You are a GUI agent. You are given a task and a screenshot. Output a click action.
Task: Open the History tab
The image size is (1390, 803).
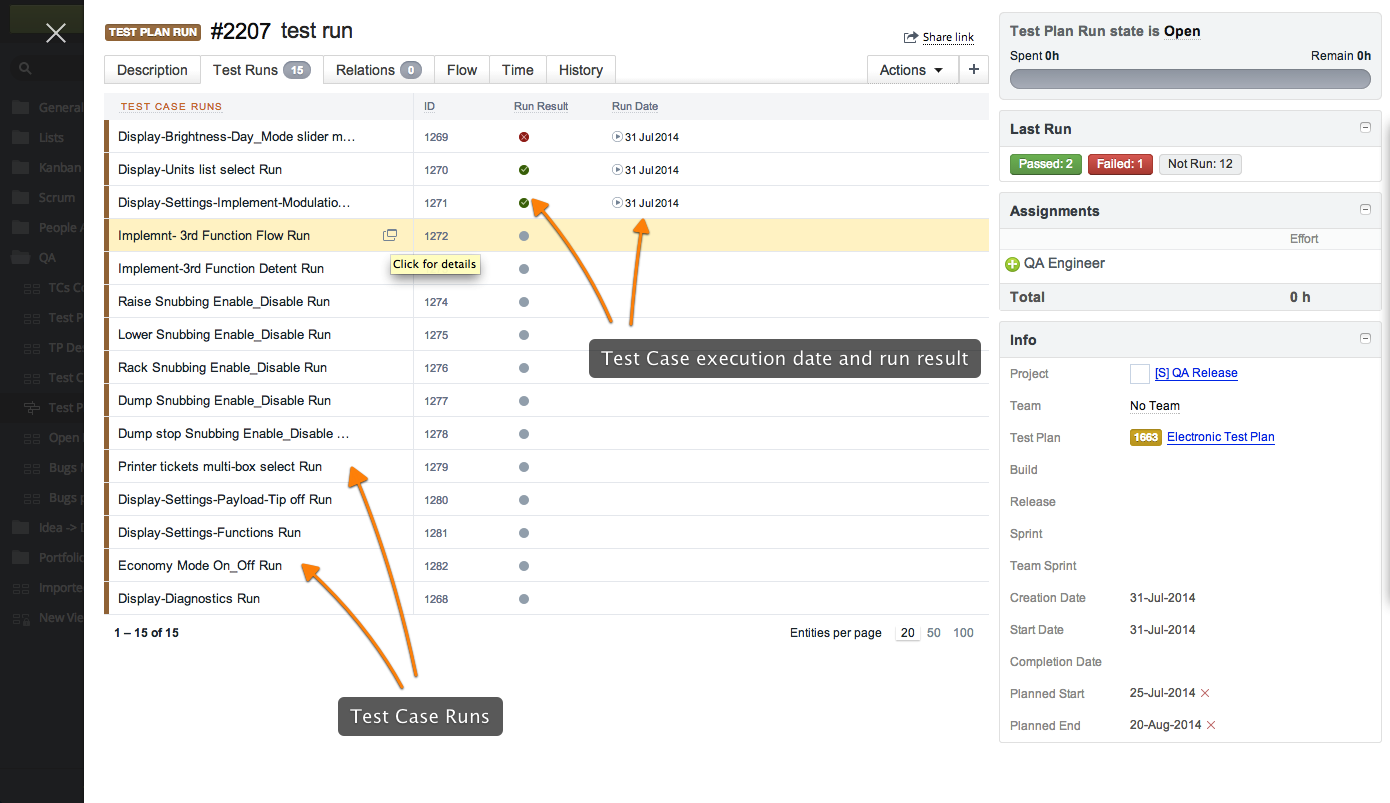pos(581,70)
